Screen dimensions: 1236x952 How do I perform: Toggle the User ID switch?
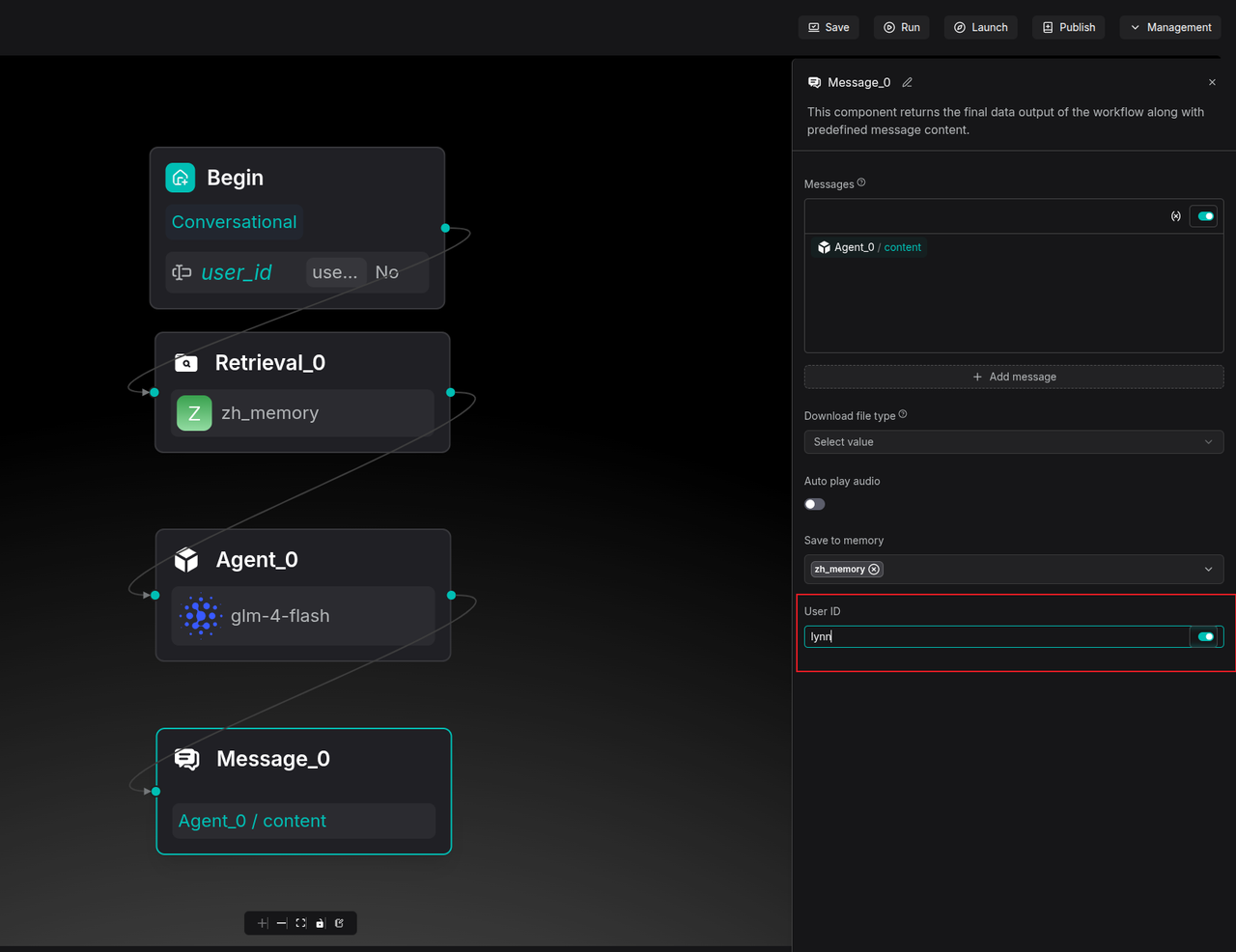(1205, 636)
